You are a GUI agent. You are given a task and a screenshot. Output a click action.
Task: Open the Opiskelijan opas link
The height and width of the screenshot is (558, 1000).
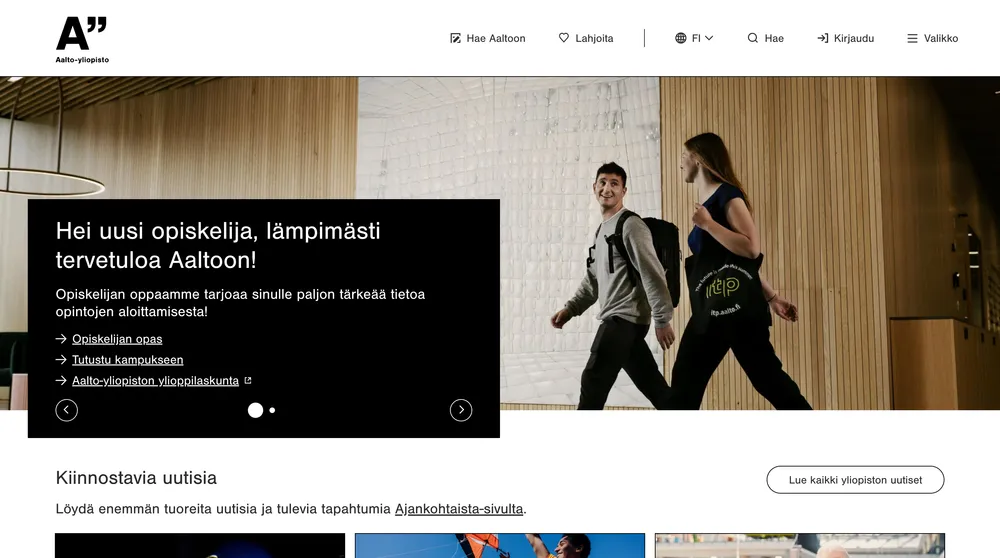117,339
